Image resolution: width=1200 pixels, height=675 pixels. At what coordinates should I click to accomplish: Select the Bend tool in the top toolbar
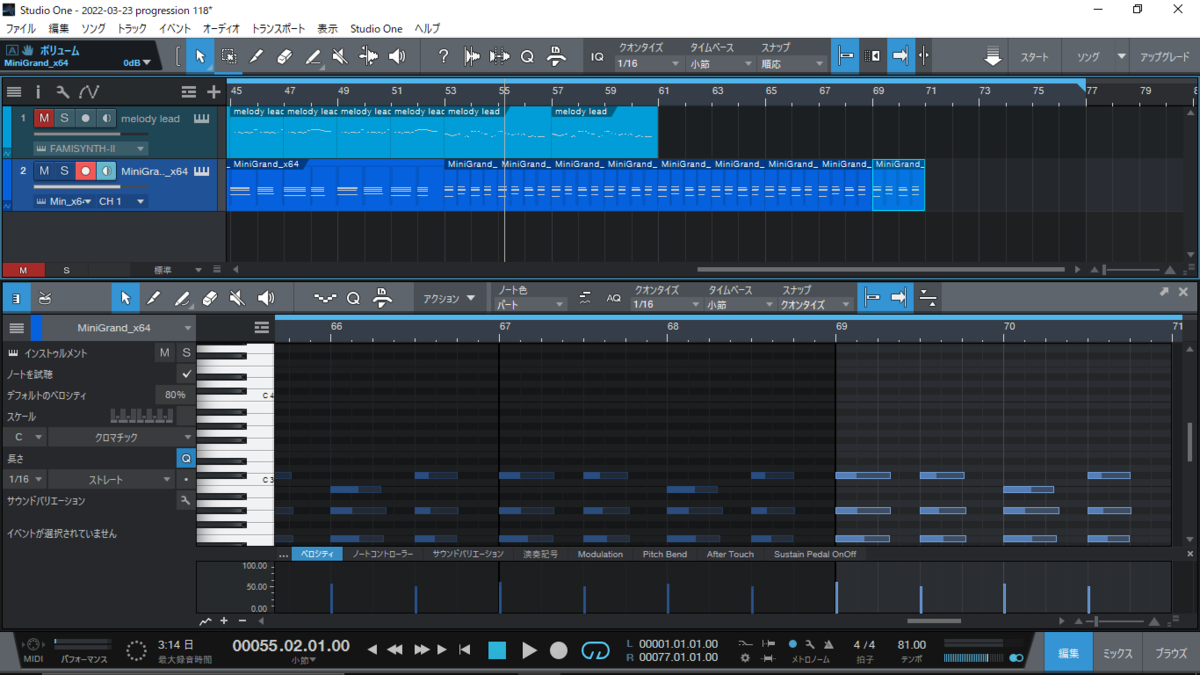click(x=369, y=57)
